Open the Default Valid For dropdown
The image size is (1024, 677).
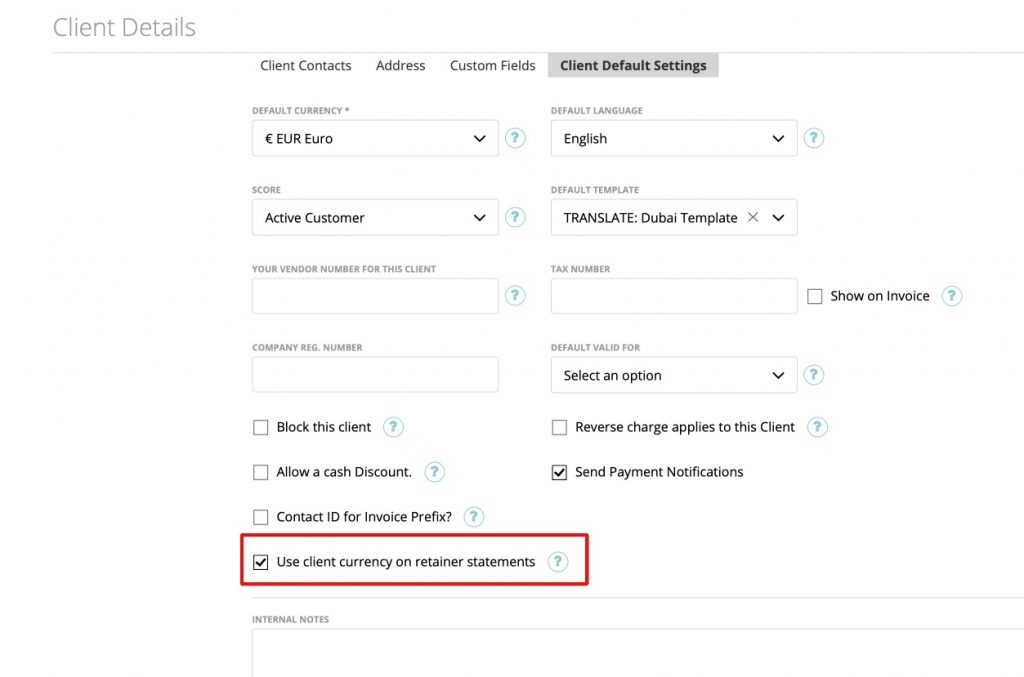pos(673,375)
